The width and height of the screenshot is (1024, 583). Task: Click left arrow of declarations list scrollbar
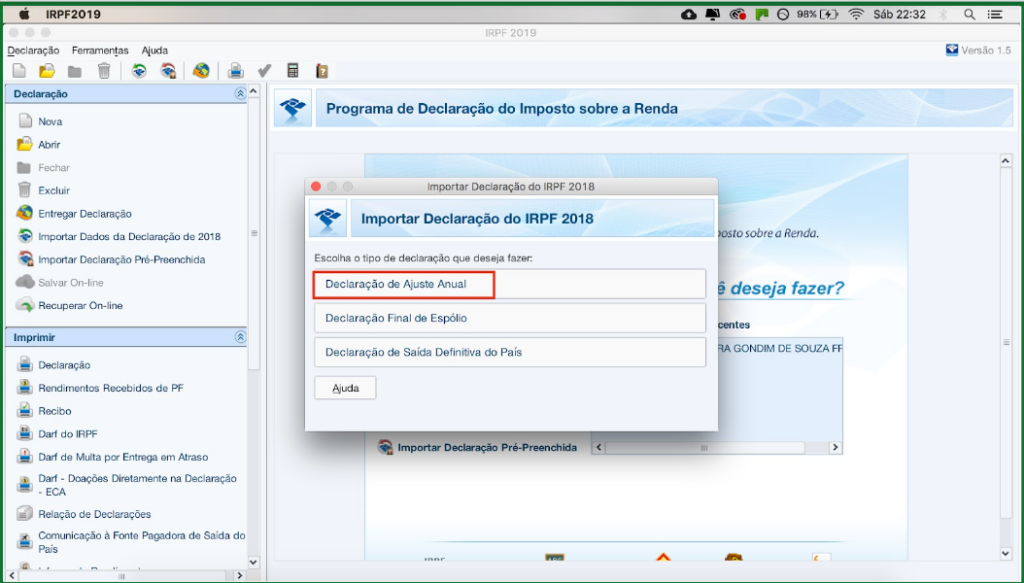599,448
